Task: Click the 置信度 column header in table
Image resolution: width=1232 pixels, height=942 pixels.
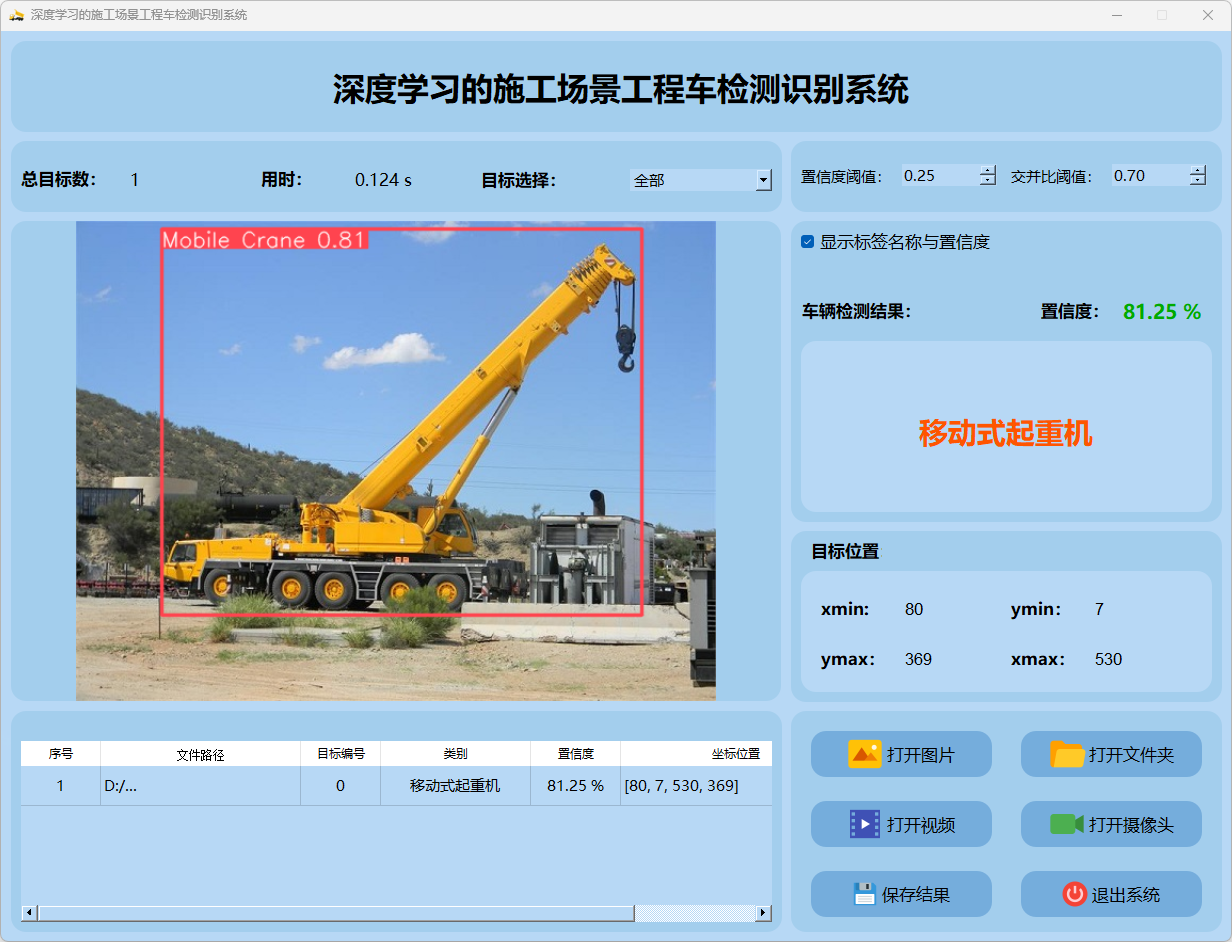Action: (575, 754)
